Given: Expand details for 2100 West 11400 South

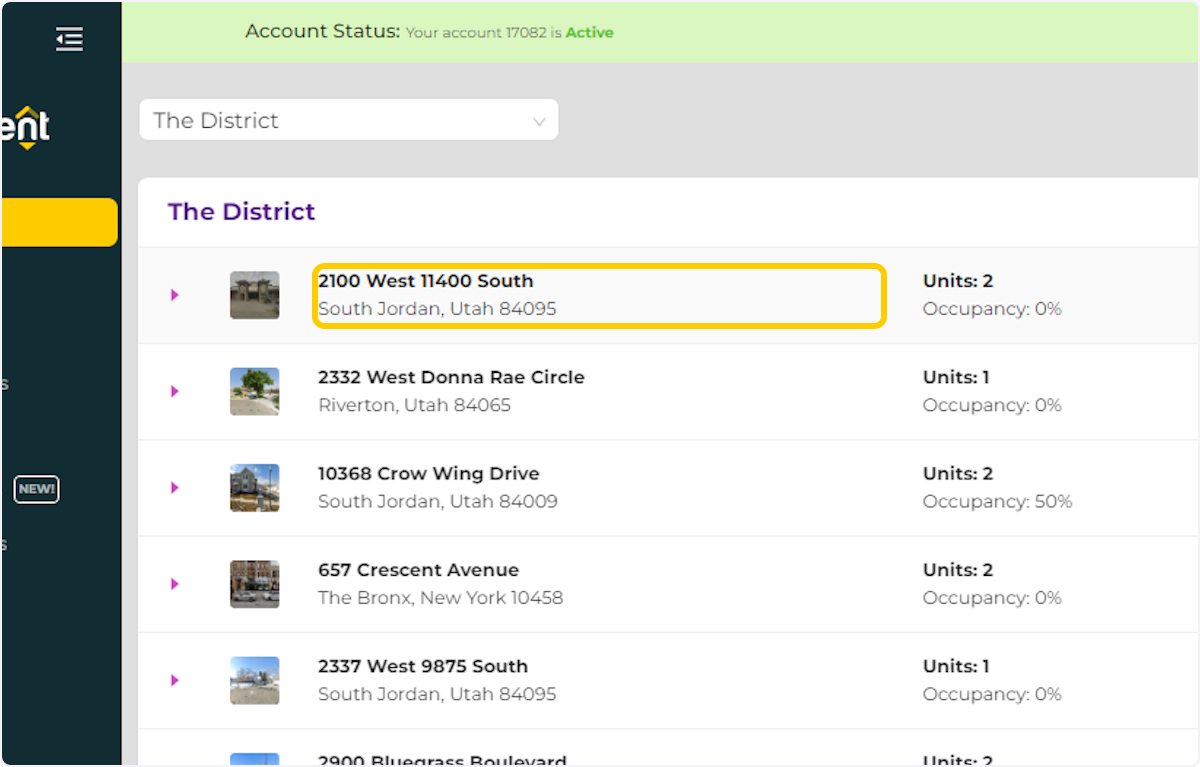Looking at the screenshot, I should click(x=174, y=295).
